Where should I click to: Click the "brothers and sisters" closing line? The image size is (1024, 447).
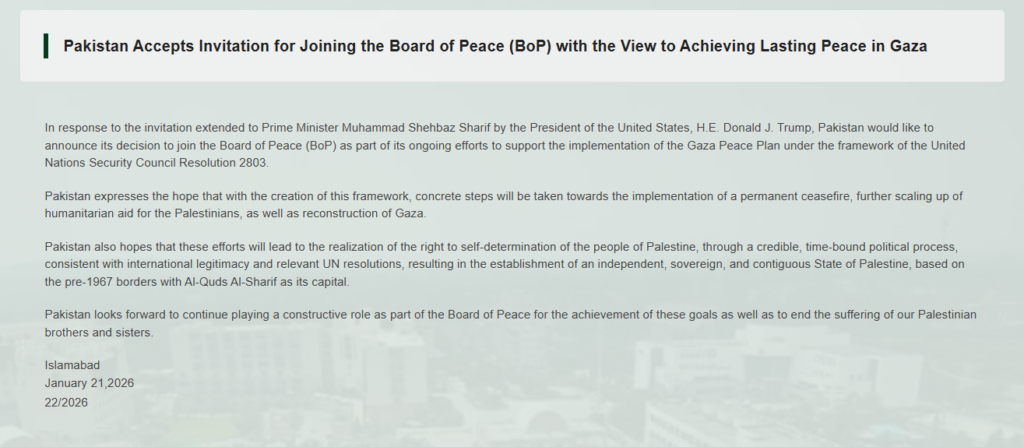tap(99, 332)
